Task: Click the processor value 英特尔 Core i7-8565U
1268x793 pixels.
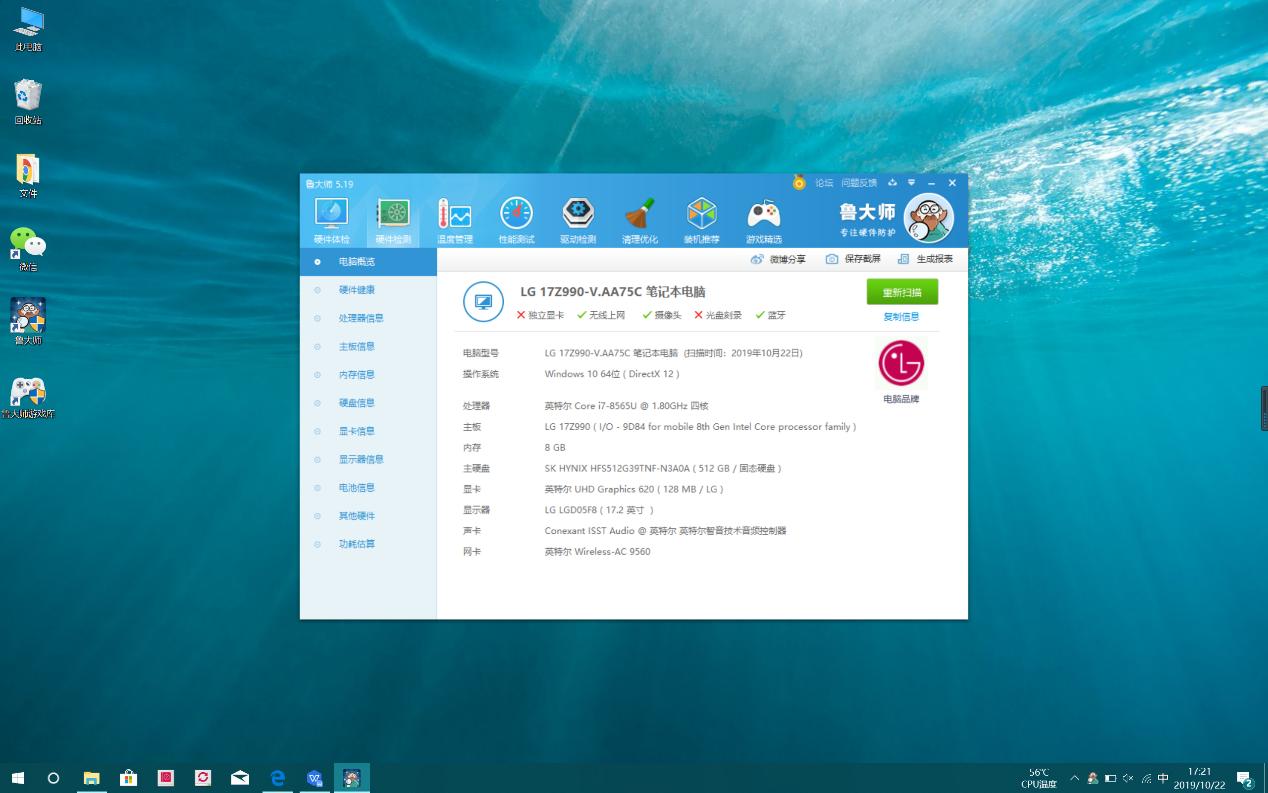Action: pyautogui.click(x=626, y=406)
